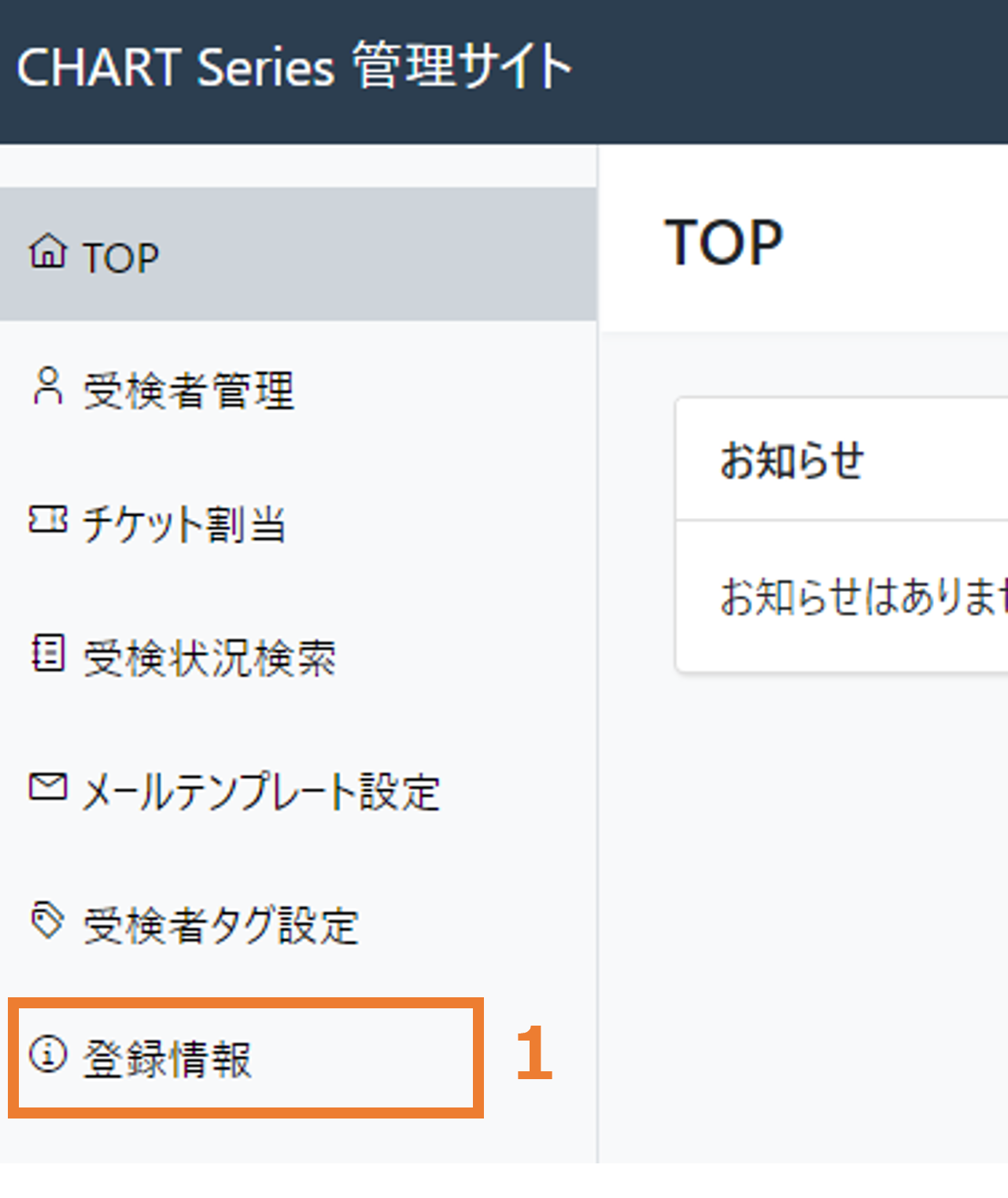Click the お知らせはありません message text
This screenshot has width=1008, height=1198.
(864, 595)
